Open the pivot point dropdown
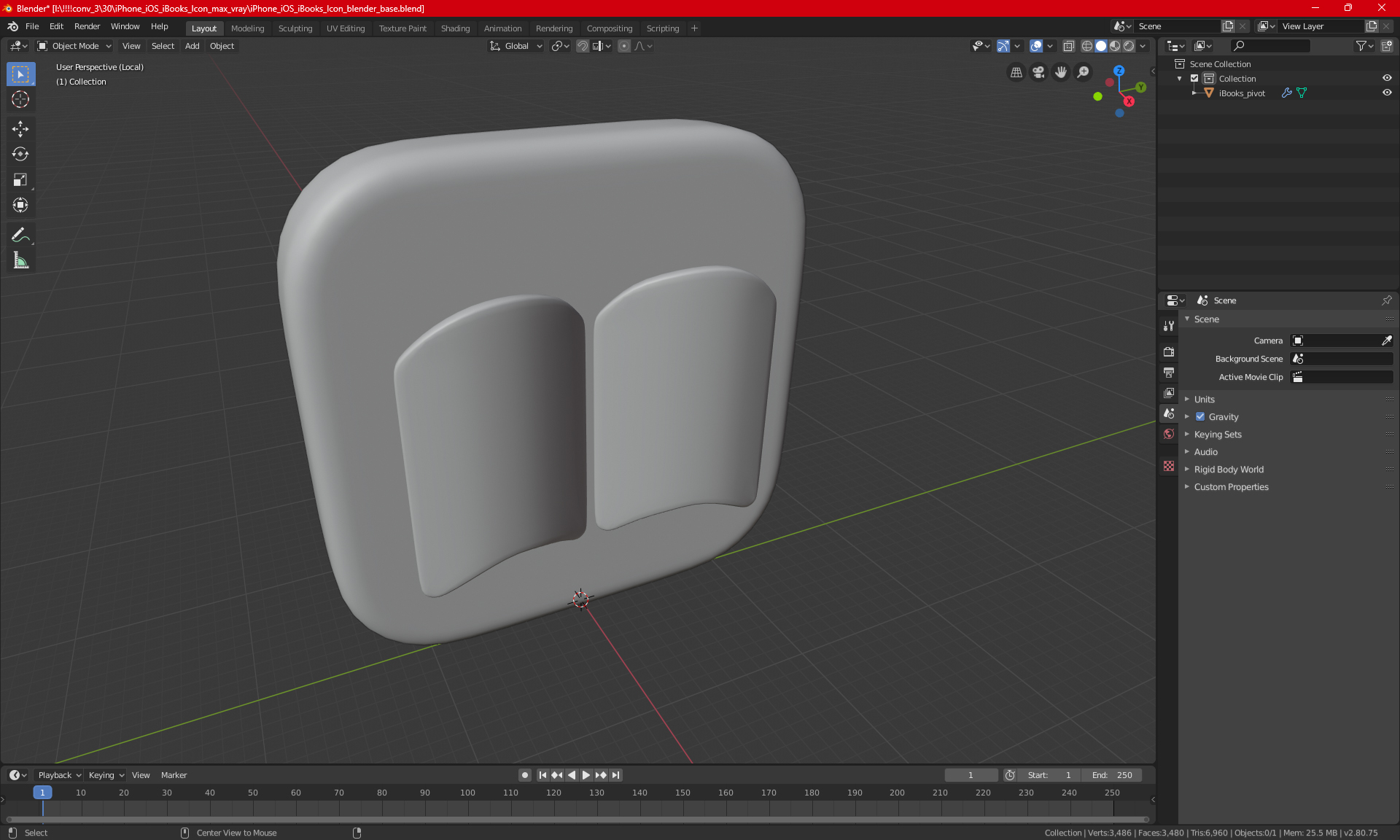 [x=560, y=46]
